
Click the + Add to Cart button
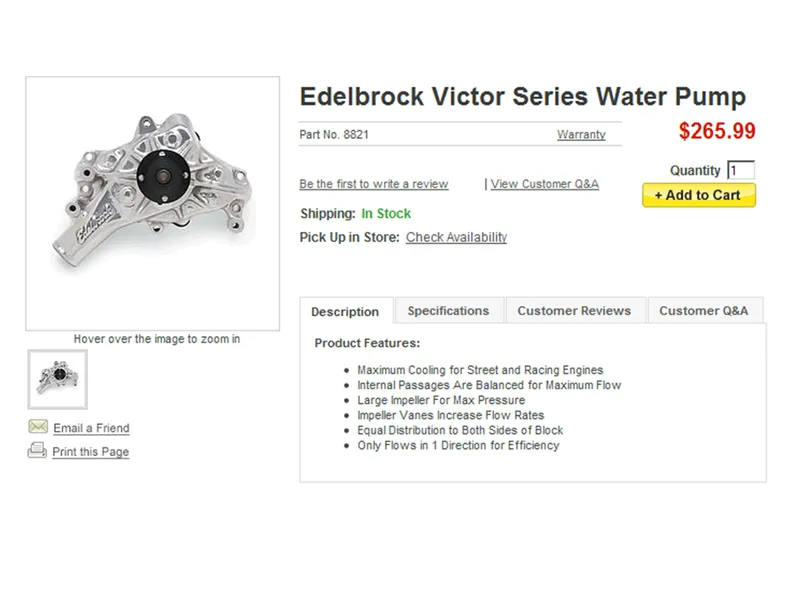coord(698,195)
